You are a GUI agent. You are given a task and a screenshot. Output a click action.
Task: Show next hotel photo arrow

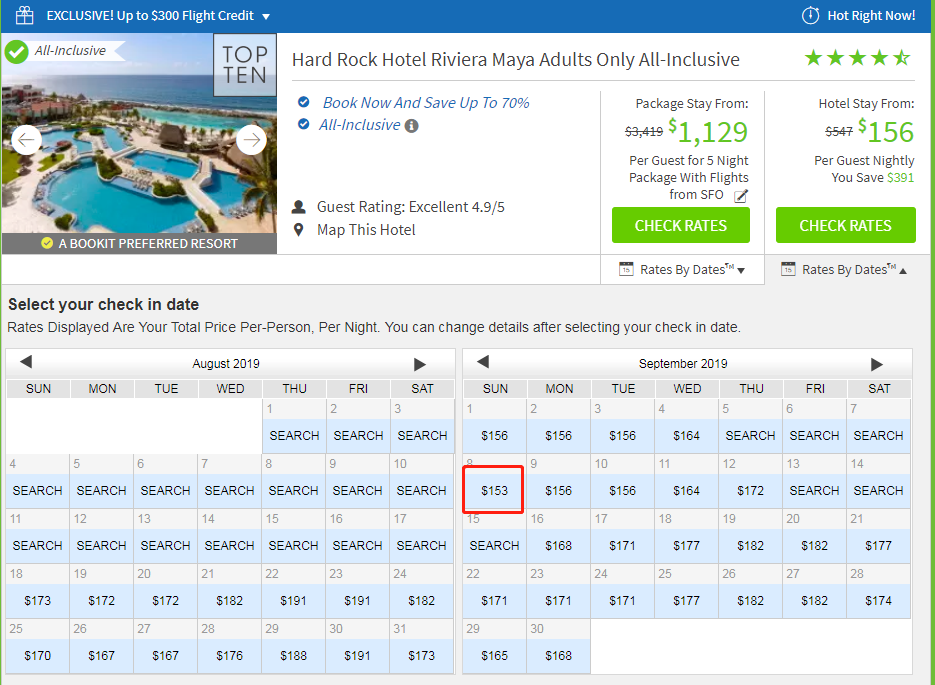coord(252,140)
